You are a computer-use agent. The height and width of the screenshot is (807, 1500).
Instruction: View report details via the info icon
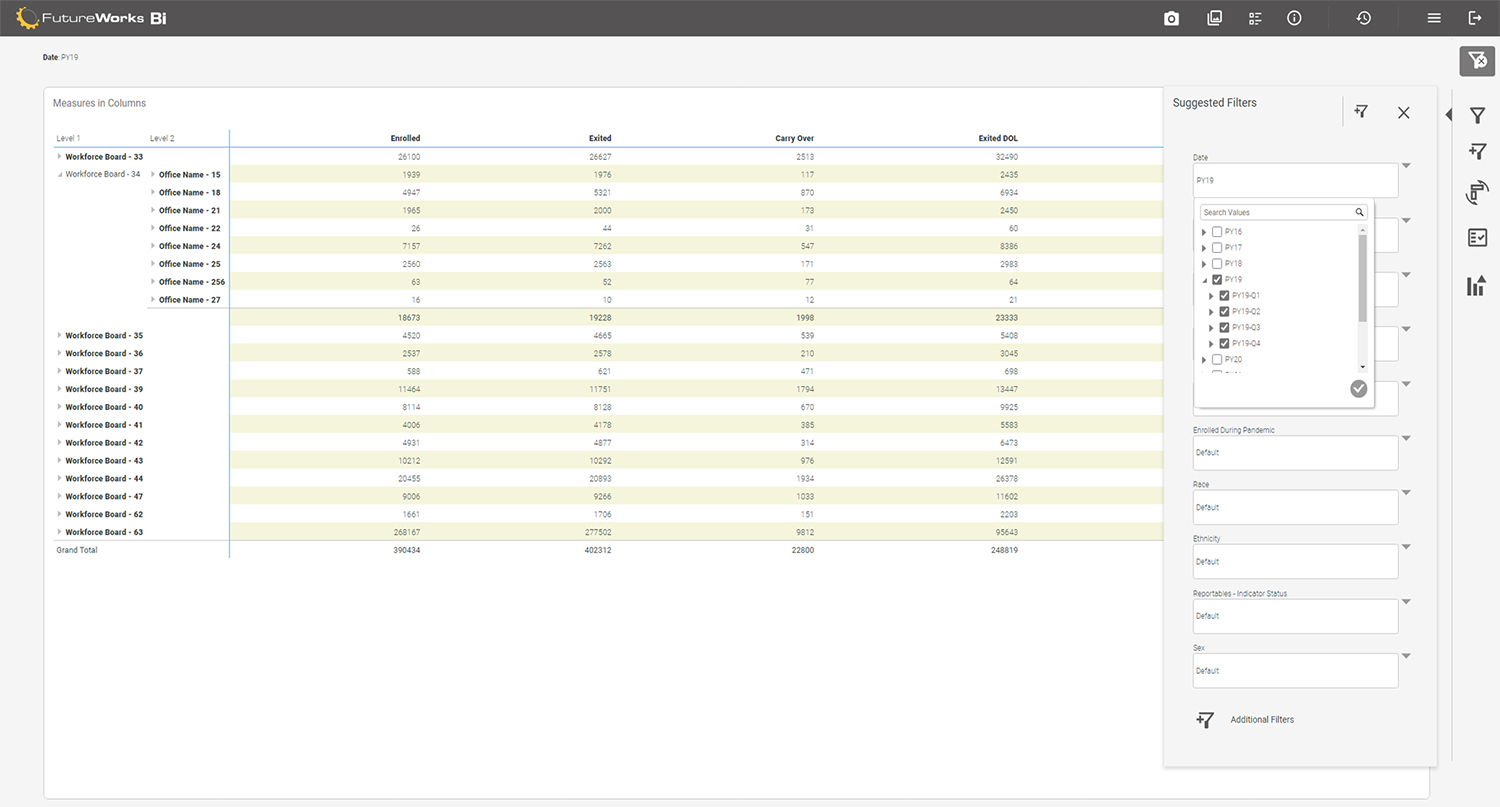pos(1294,18)
